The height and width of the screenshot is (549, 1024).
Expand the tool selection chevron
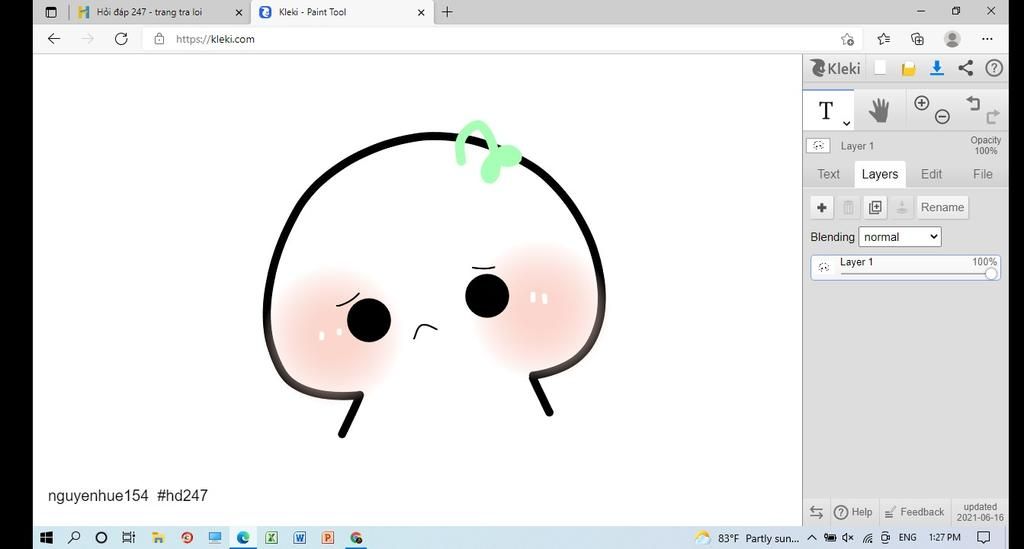coord(846,123)
